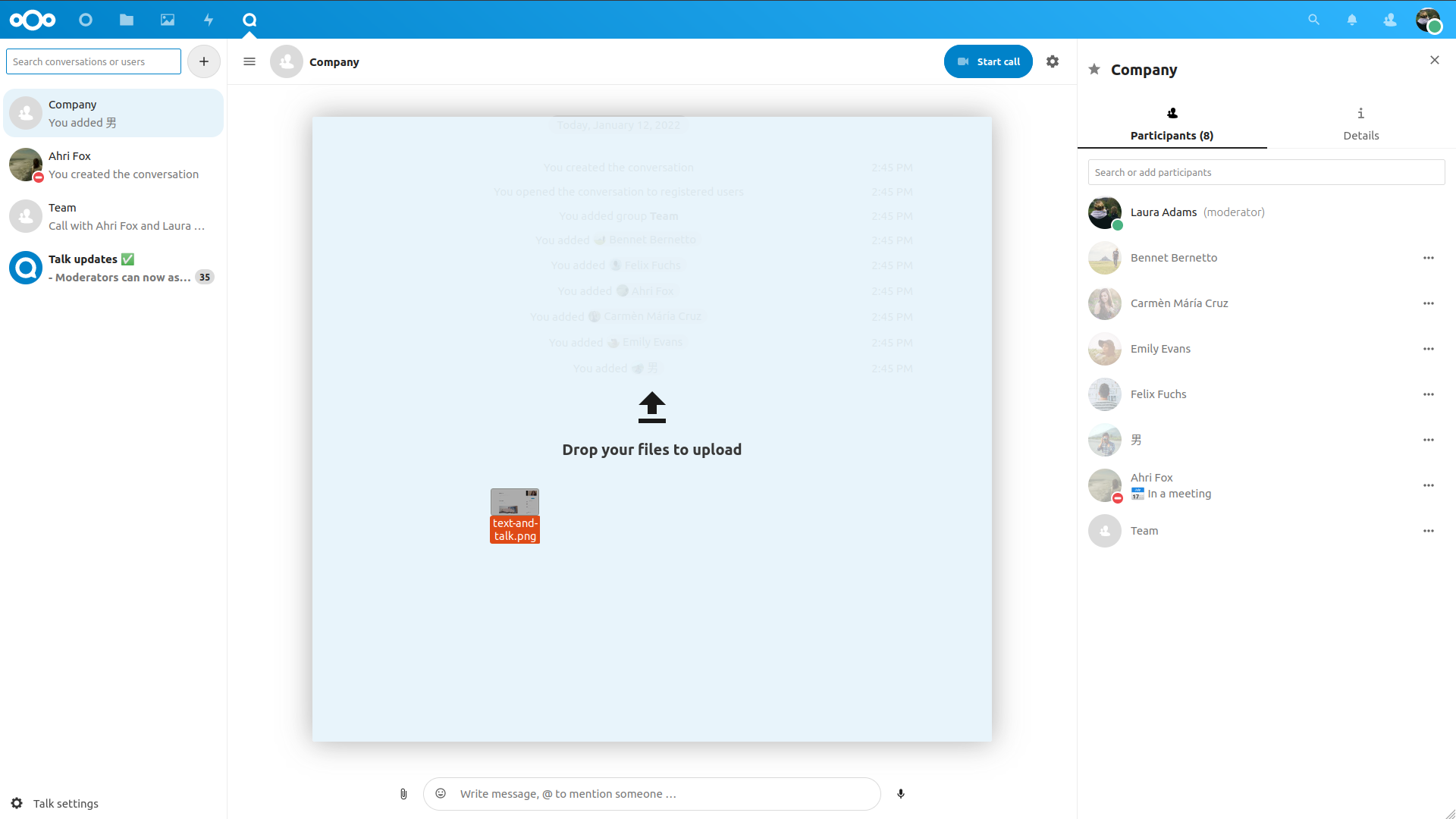
Task: Open the Activity lightning icon
Action: point(209,20)
